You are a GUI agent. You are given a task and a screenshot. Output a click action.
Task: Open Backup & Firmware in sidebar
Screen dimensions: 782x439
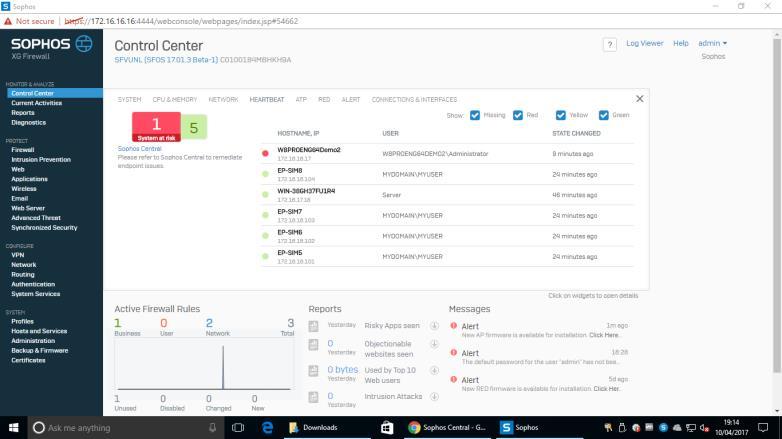(39, 350)
